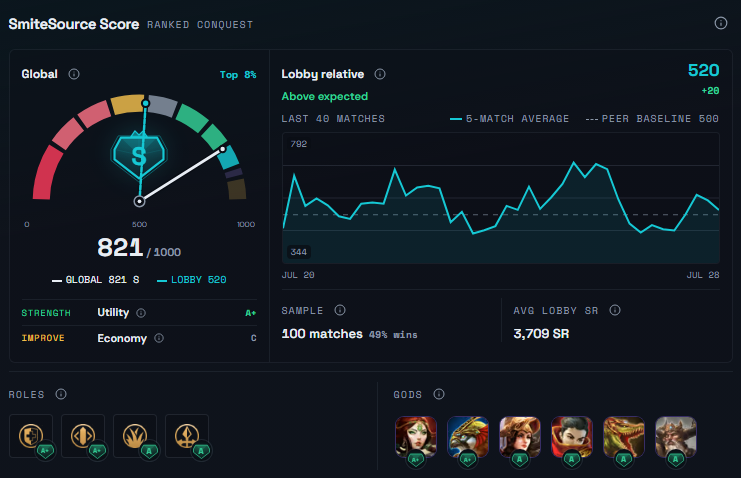Screen dimensions: 741x478
Task: Click the 3,709 SR value
Action: tap(541, 334)
